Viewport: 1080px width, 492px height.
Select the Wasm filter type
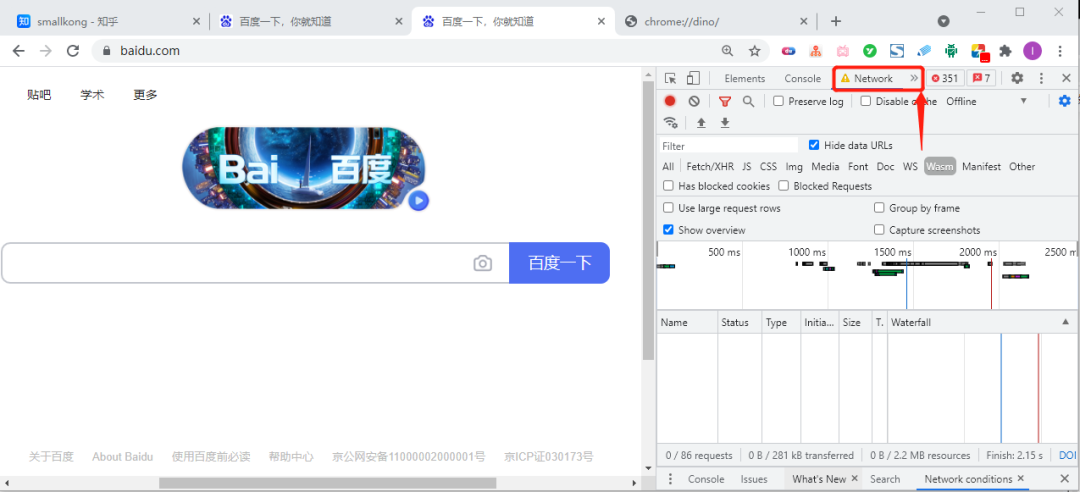click(939, 166)
